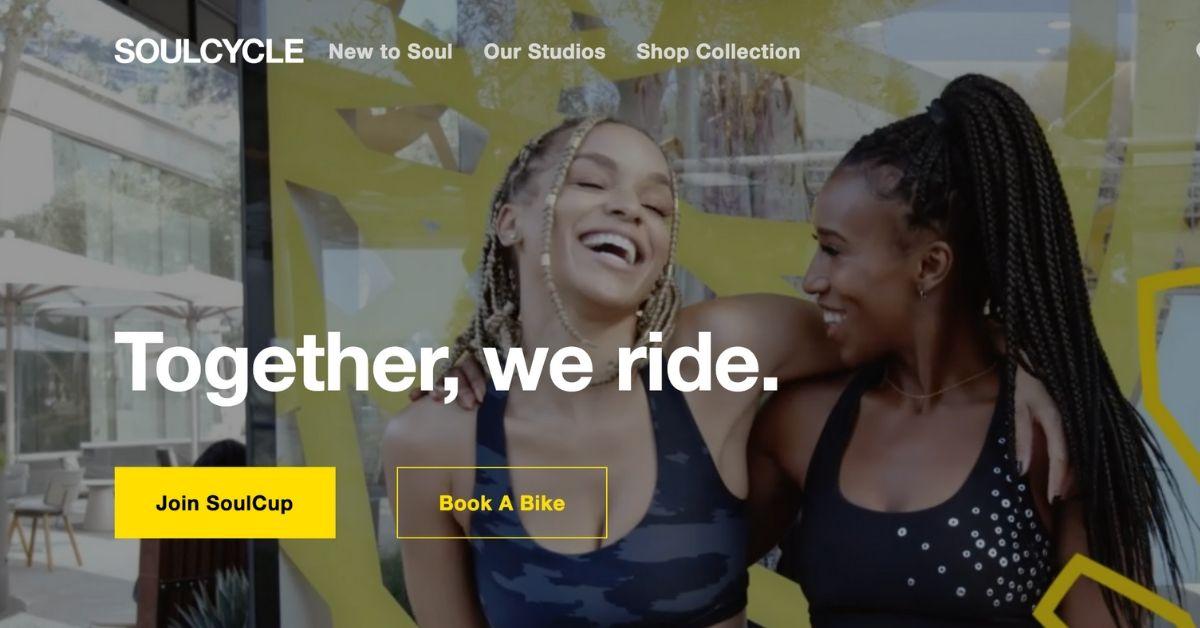
Task: Click the wooden patio chair at bottom left
Action: 45,518
